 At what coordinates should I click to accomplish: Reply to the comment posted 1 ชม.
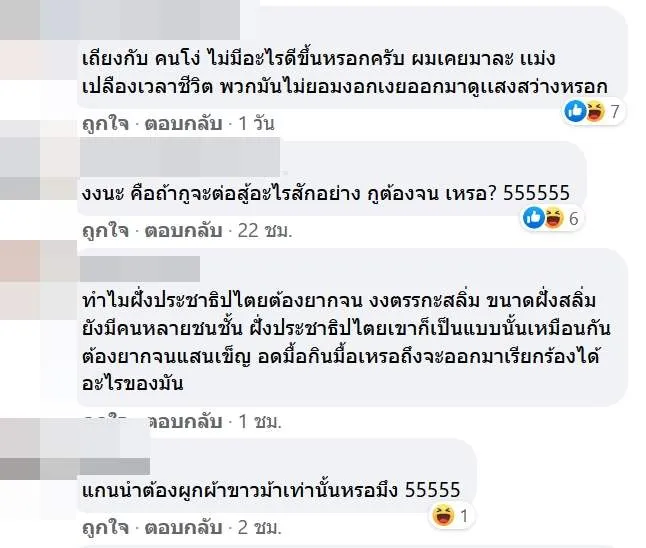click(x=184, y=421)
